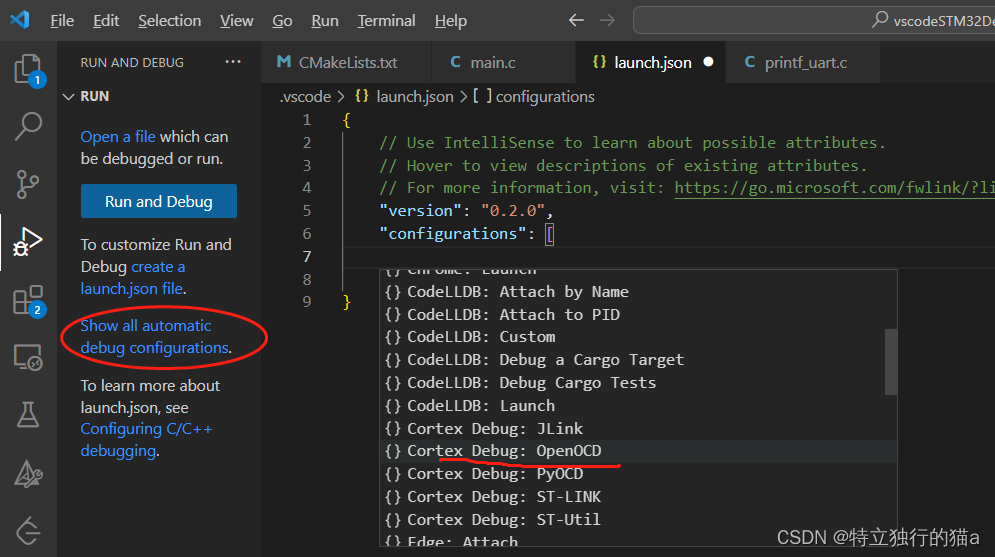The image size is (995, 557).
Task: Open the go.microsoft.com URL in comment
Action: 834,188
